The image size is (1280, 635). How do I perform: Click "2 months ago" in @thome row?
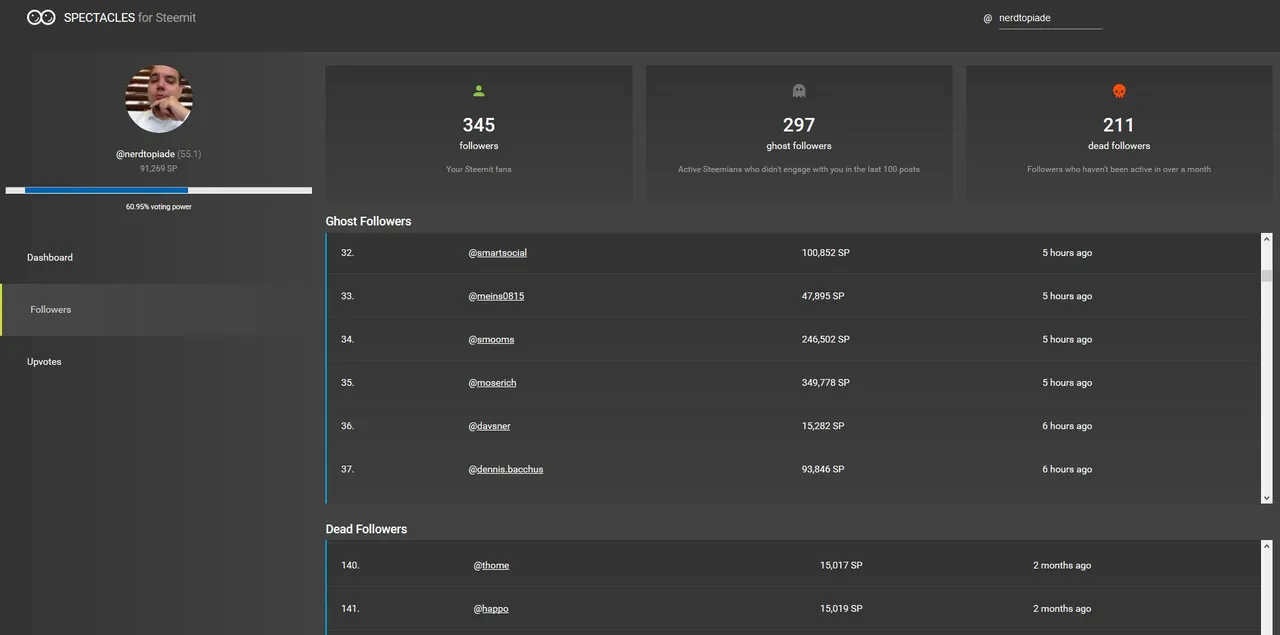pyautogui.click(x=1062, y=566)
